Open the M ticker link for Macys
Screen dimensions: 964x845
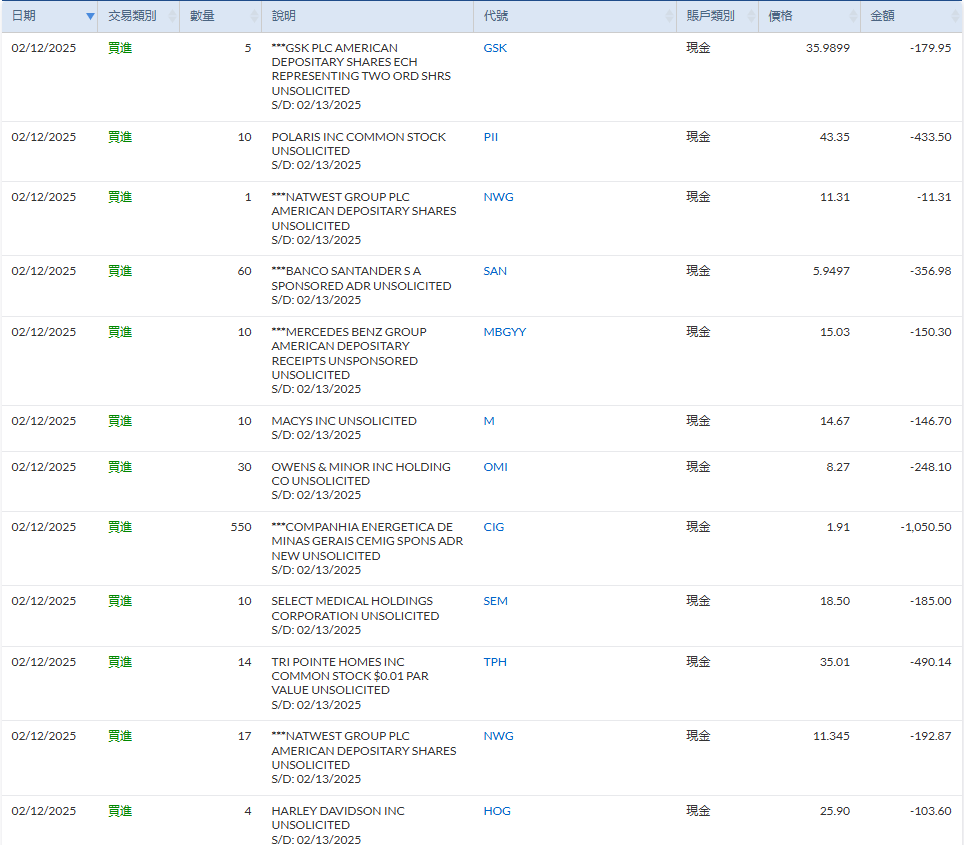coord(489,421)
